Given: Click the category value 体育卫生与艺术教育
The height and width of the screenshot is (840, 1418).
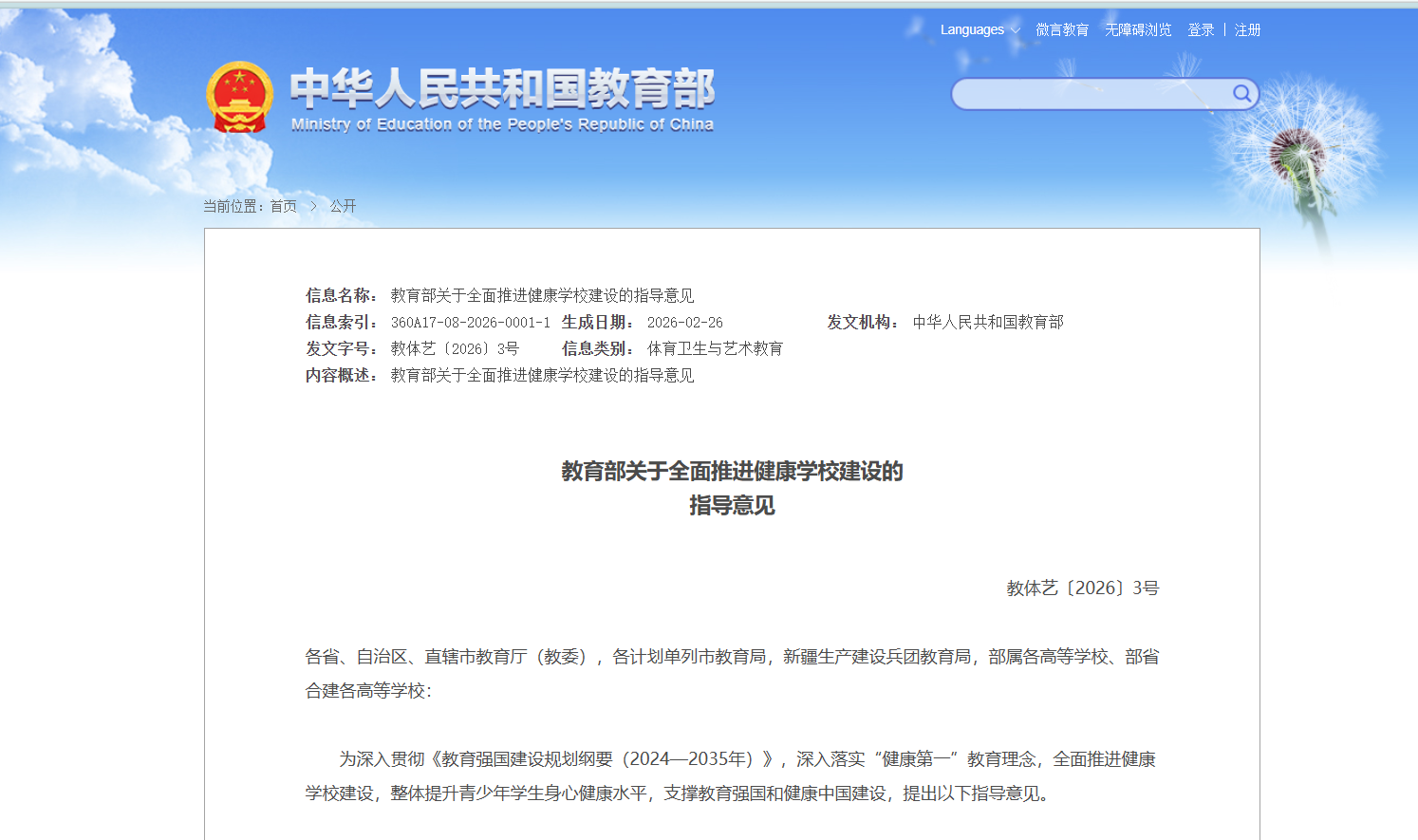Looking at the screenshot, I should click(715, 349).
